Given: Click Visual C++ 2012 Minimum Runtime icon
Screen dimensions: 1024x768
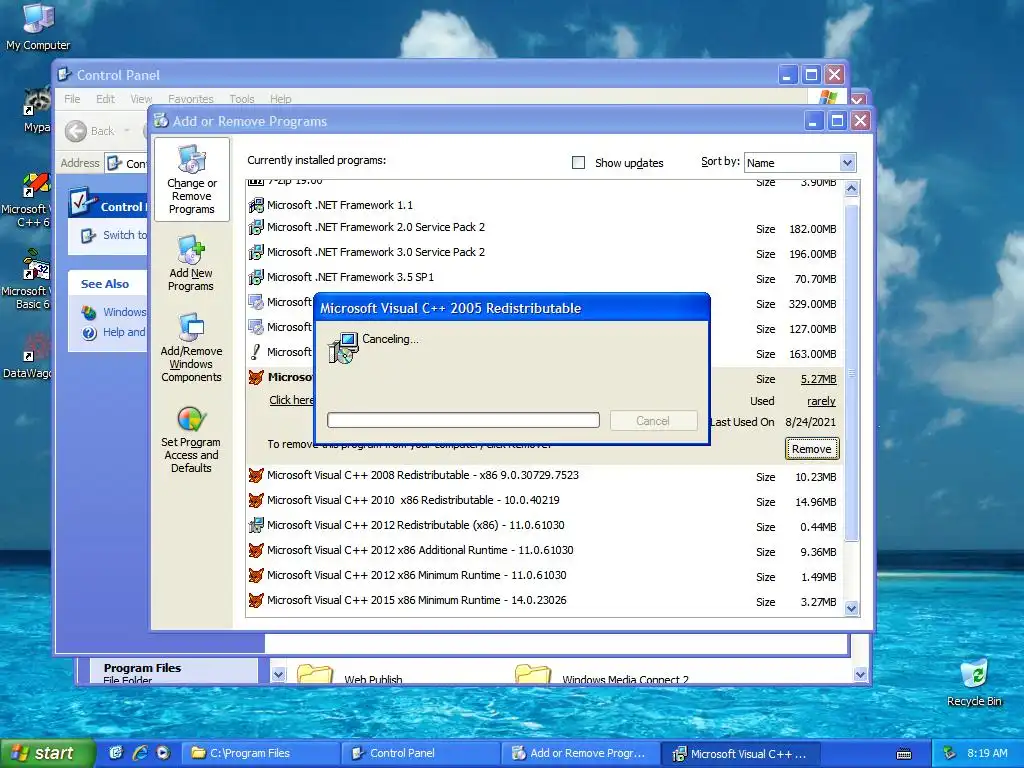Looking at the screenshot, I should click(256, 575).
